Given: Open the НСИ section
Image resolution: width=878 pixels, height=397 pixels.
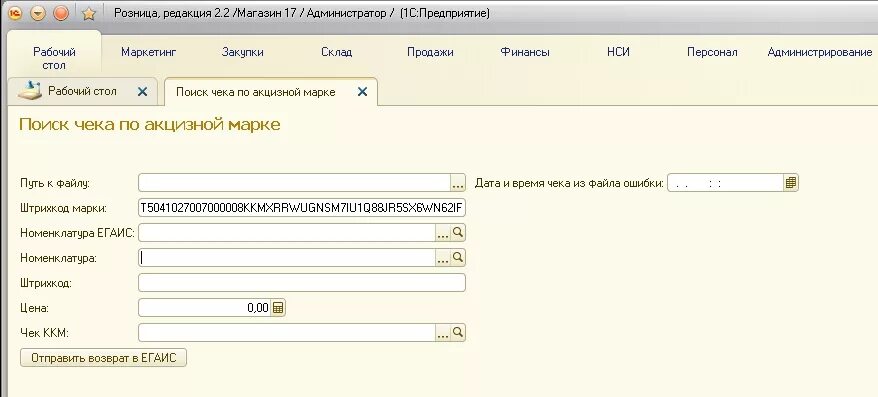Looking at the screenshot, I should [x=618, y=52].
